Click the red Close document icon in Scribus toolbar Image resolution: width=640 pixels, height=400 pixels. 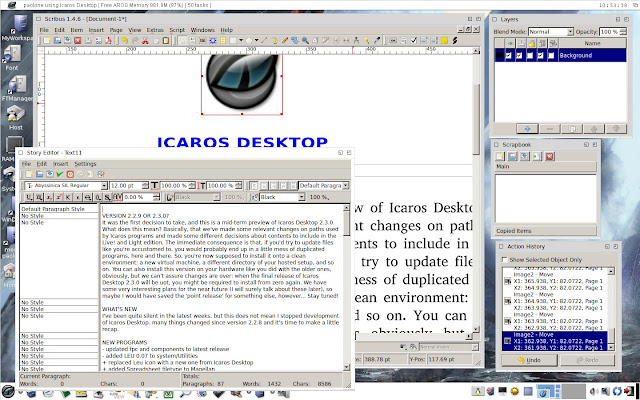coord(78,40)
